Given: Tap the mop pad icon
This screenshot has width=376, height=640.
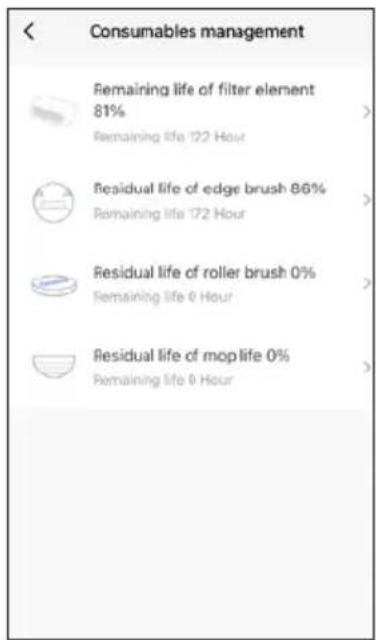Looking at the screenshot, I should [54, 364].
